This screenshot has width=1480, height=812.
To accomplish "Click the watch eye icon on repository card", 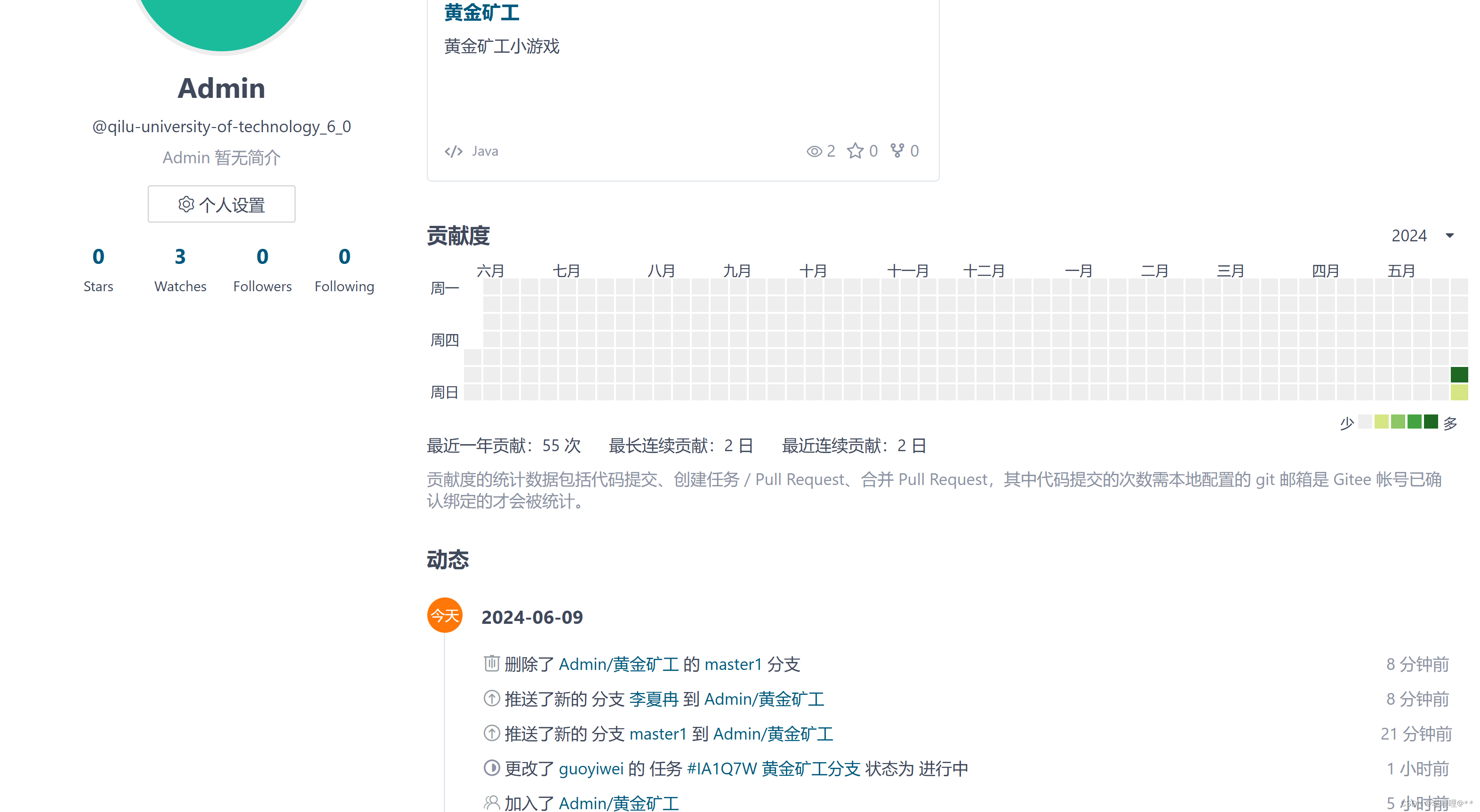I will tap(814, 151).
